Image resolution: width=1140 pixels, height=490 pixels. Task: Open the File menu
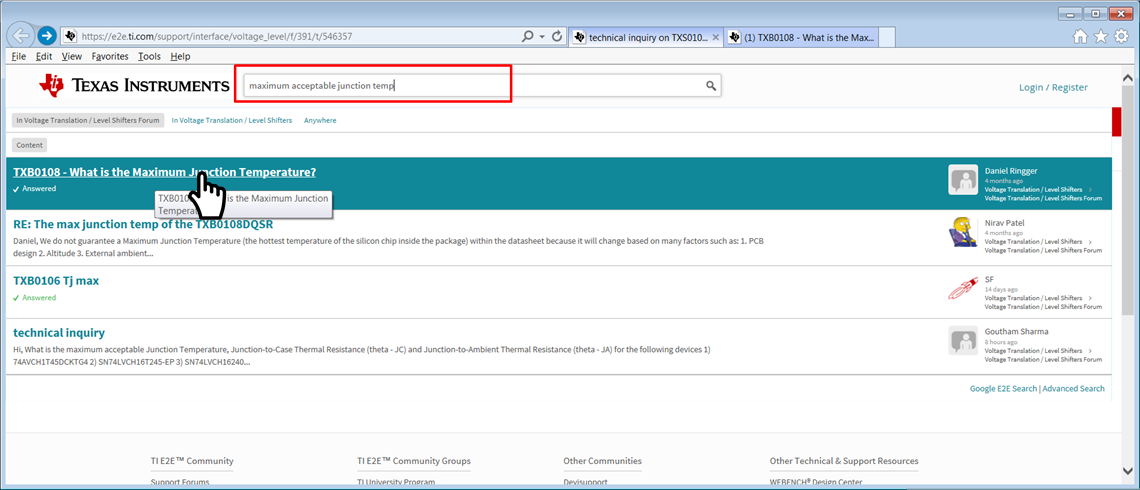19,56
